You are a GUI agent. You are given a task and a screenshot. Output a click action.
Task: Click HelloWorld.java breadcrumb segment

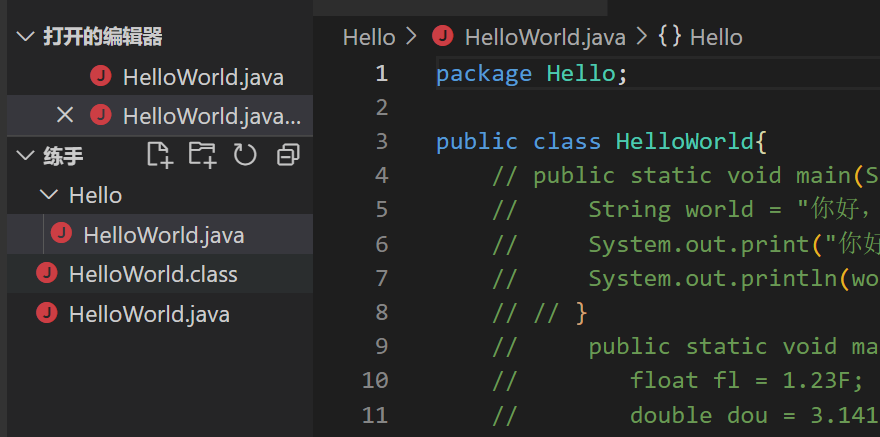[x=545, y=37]
